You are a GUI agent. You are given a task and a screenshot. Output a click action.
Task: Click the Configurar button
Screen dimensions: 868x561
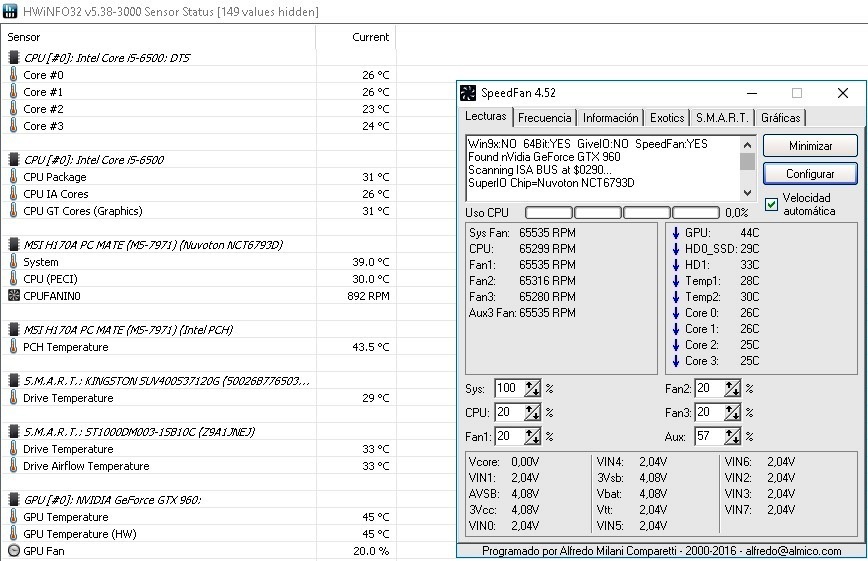coord(810,174)
